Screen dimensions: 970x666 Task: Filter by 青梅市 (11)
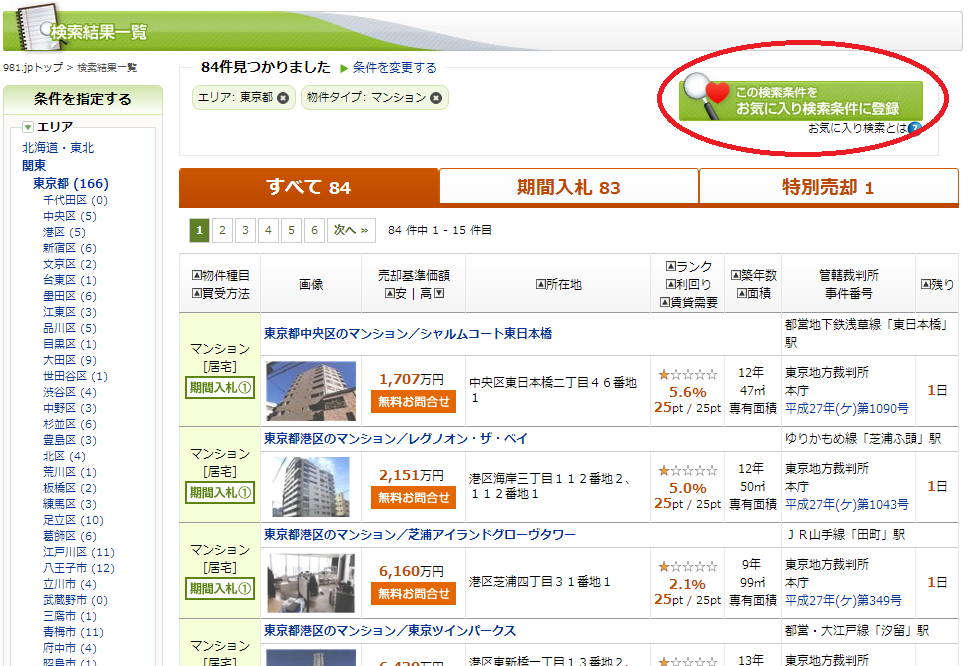point(74,632)
